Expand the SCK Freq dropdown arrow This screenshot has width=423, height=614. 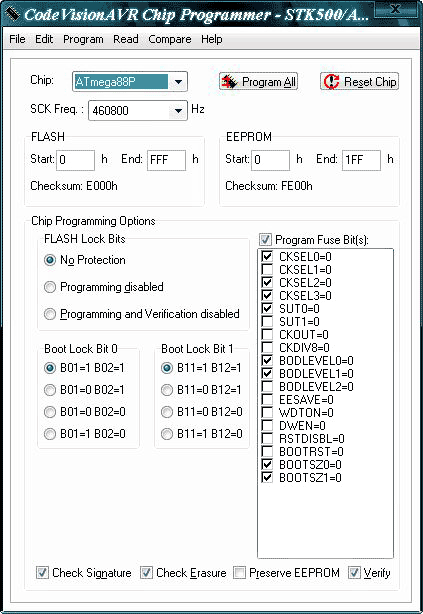point(178,110)
